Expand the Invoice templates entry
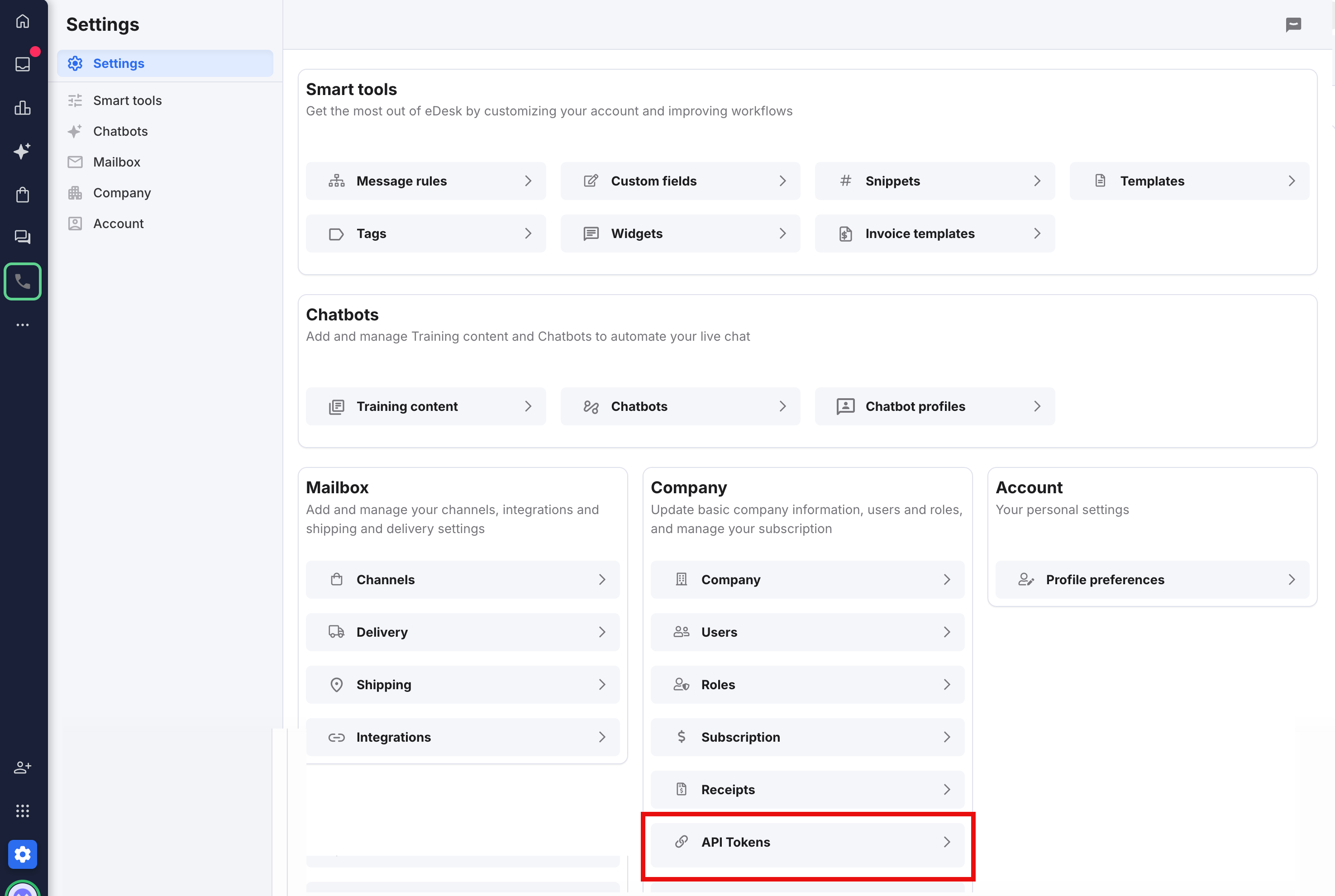The width and height of the screenshot is (1335, 896). pyautogui.click(x=934, y=233)
